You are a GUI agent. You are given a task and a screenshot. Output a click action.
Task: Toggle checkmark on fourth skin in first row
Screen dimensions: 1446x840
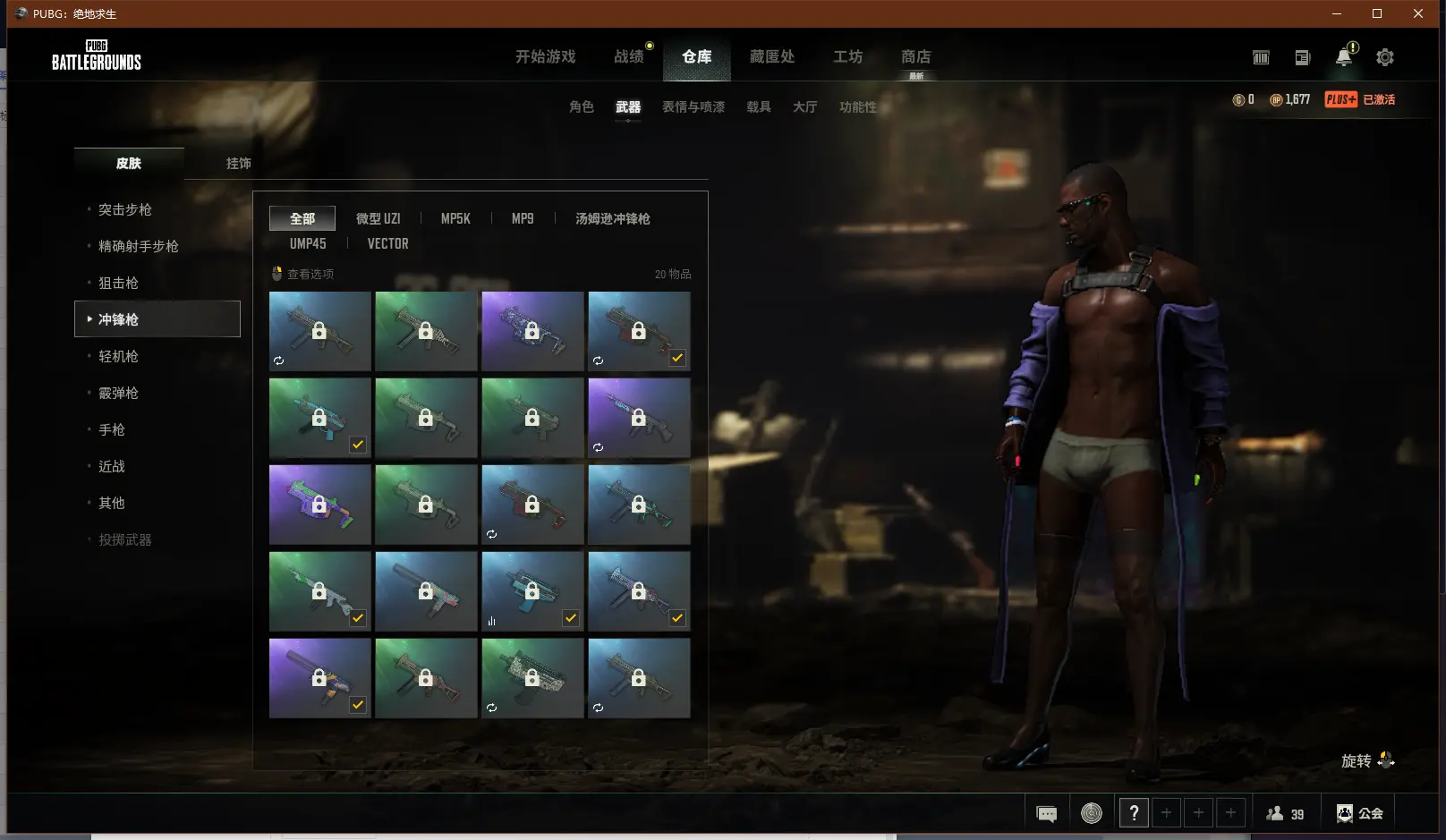pos(677,358)
